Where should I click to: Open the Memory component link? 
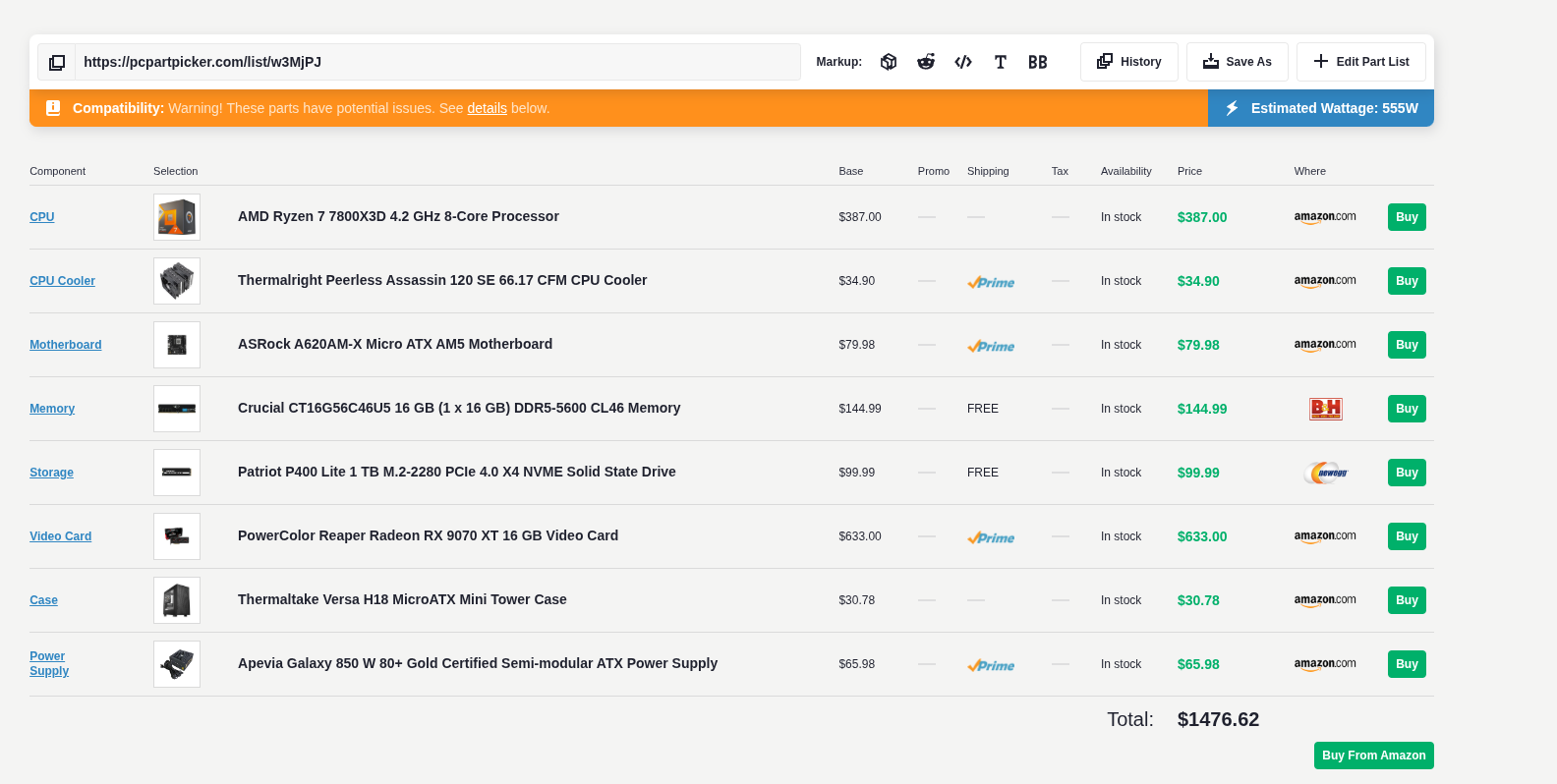tap(52, 409)
